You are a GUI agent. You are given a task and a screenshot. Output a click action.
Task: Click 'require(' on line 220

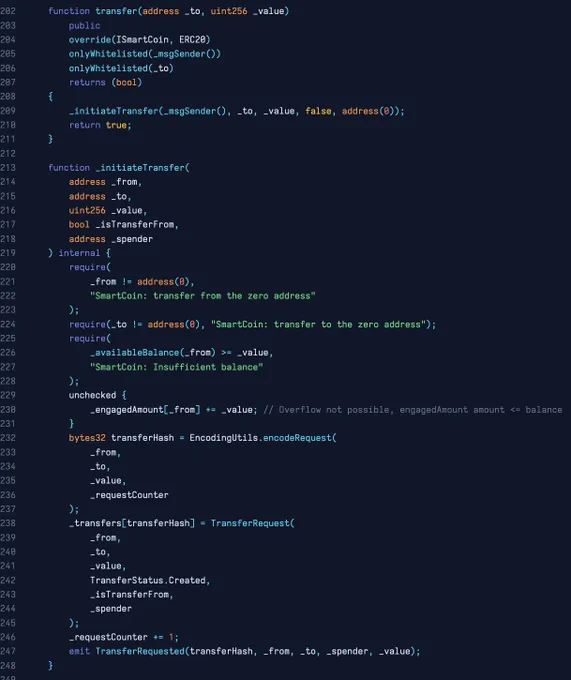click(90, 268)
